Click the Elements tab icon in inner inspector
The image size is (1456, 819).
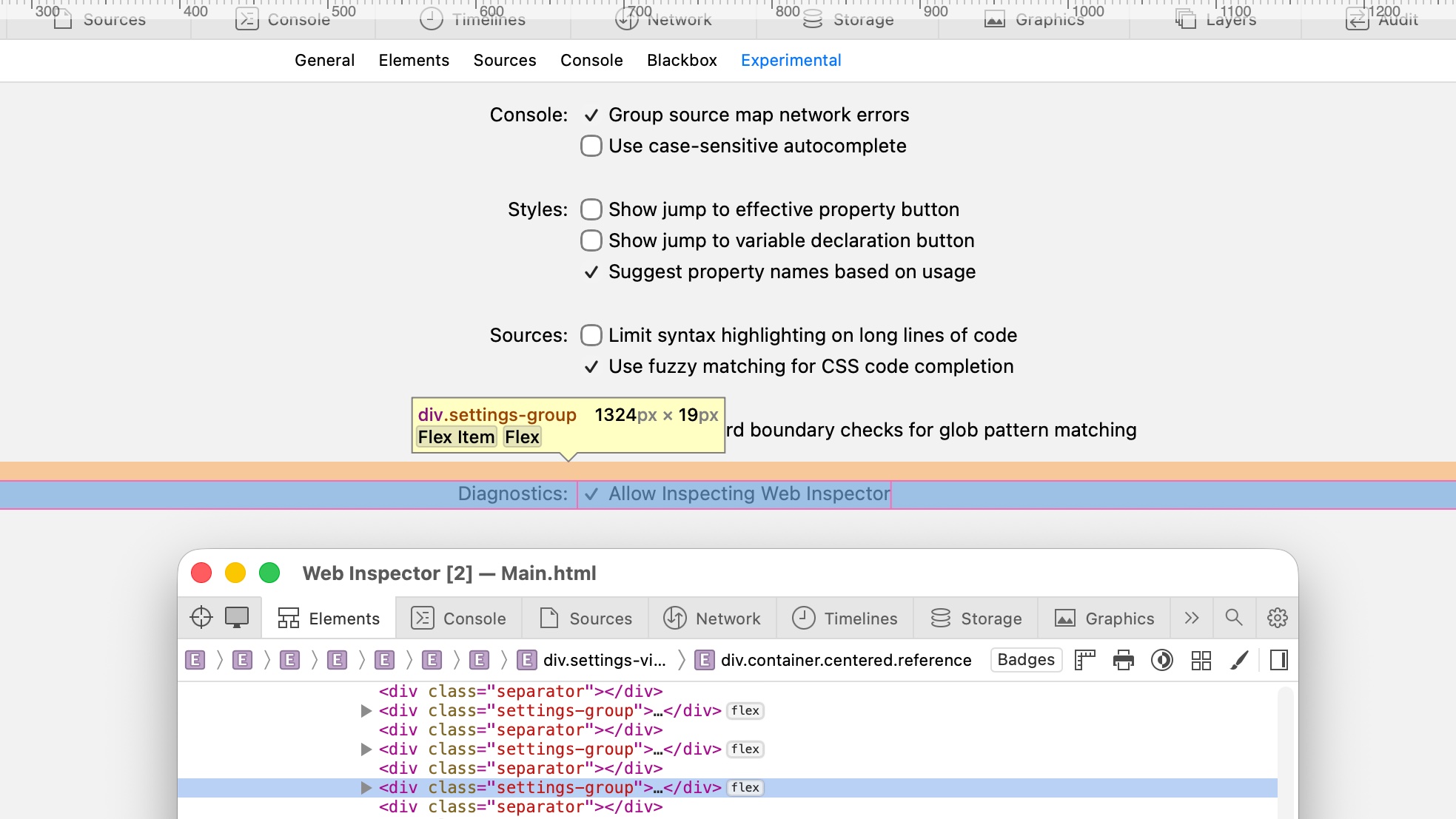(289, 618)
